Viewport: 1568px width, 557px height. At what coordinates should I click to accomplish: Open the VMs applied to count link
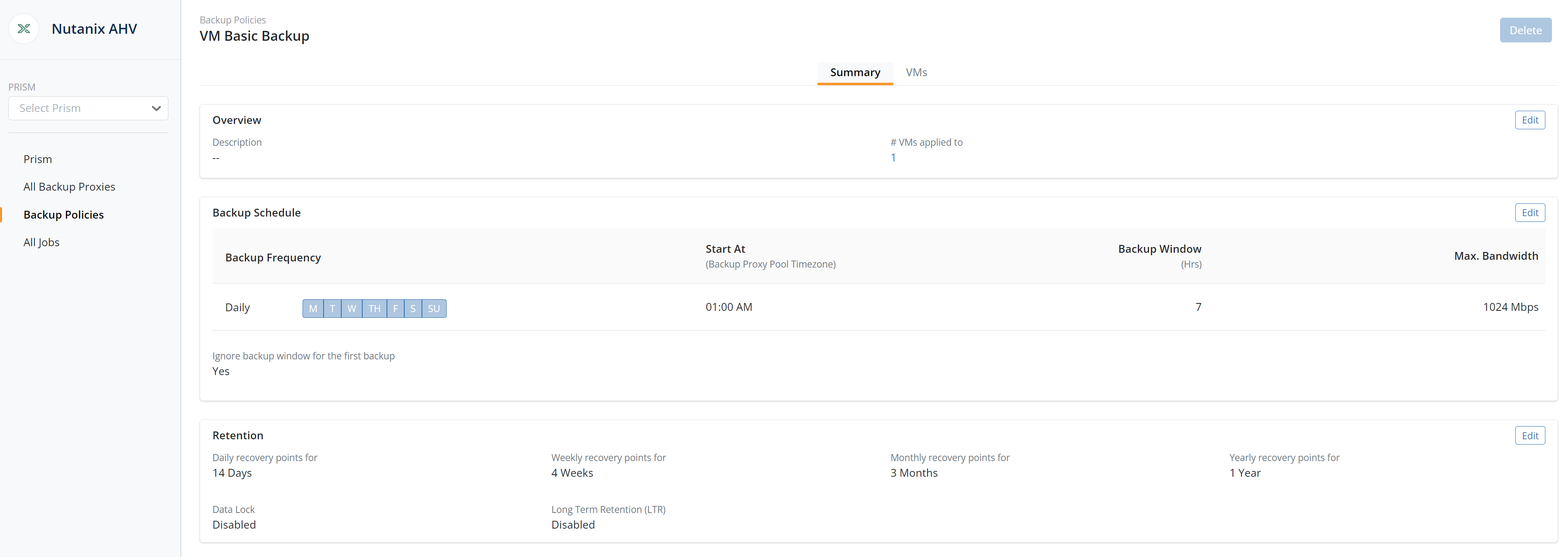tap(893, 158)
